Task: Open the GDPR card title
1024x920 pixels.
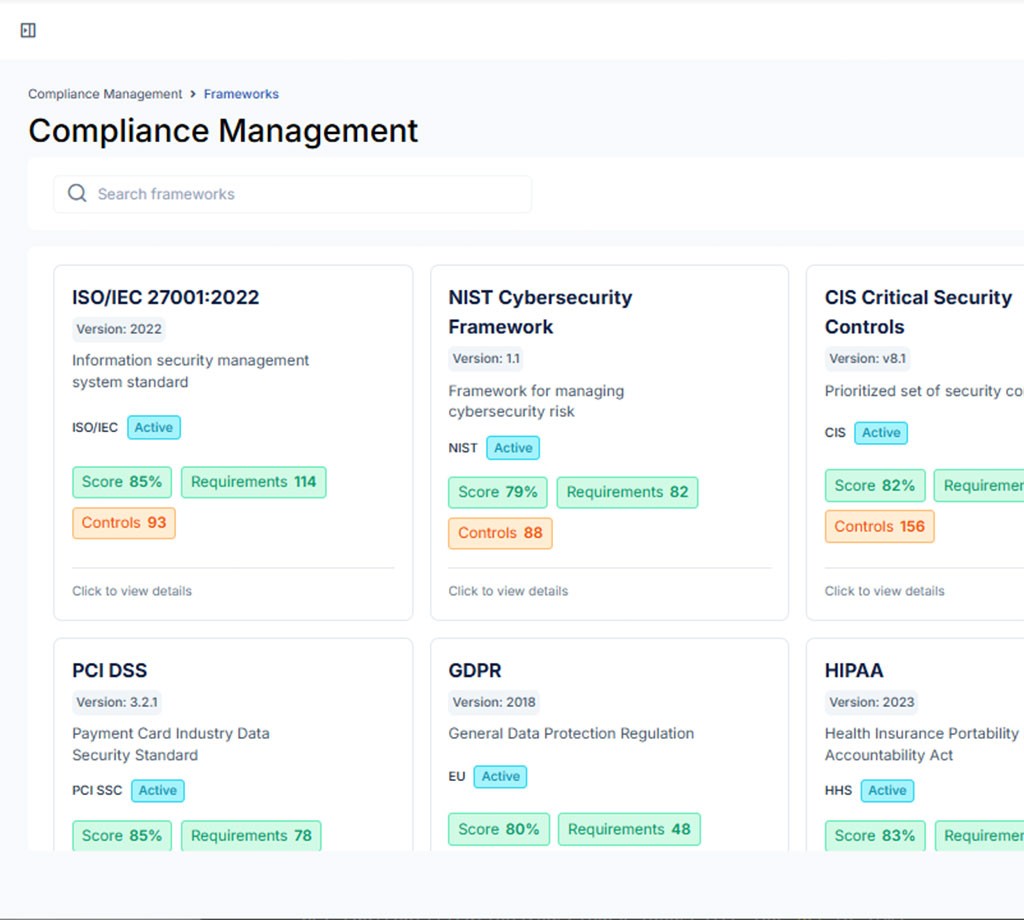Action: click(475, 671)
